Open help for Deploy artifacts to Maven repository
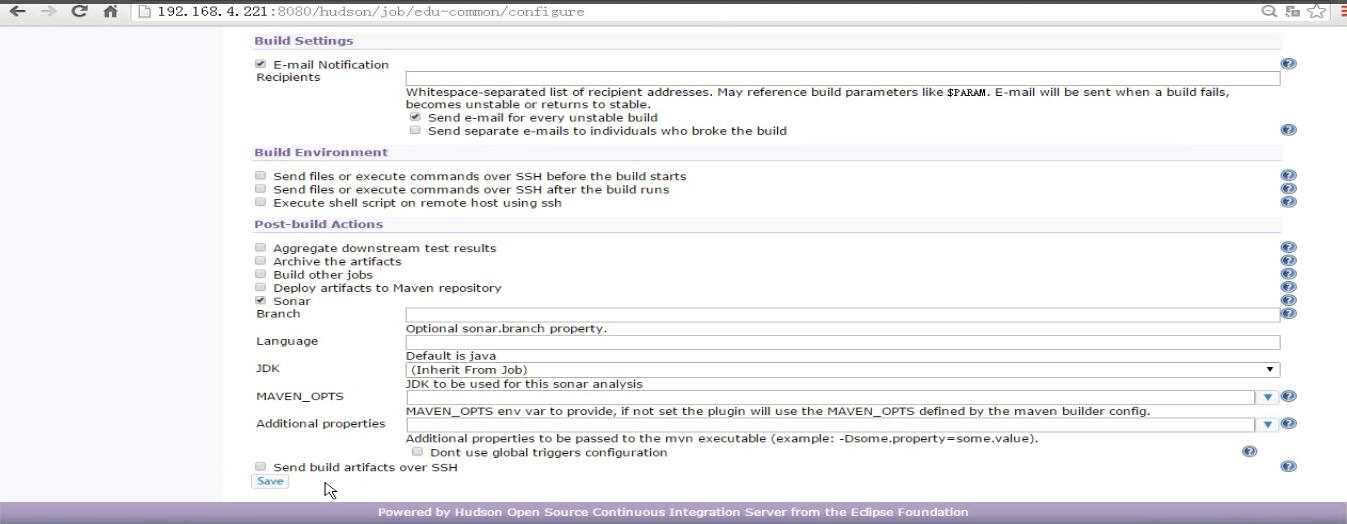1347x524 pixels. (x=1288, y=287)
